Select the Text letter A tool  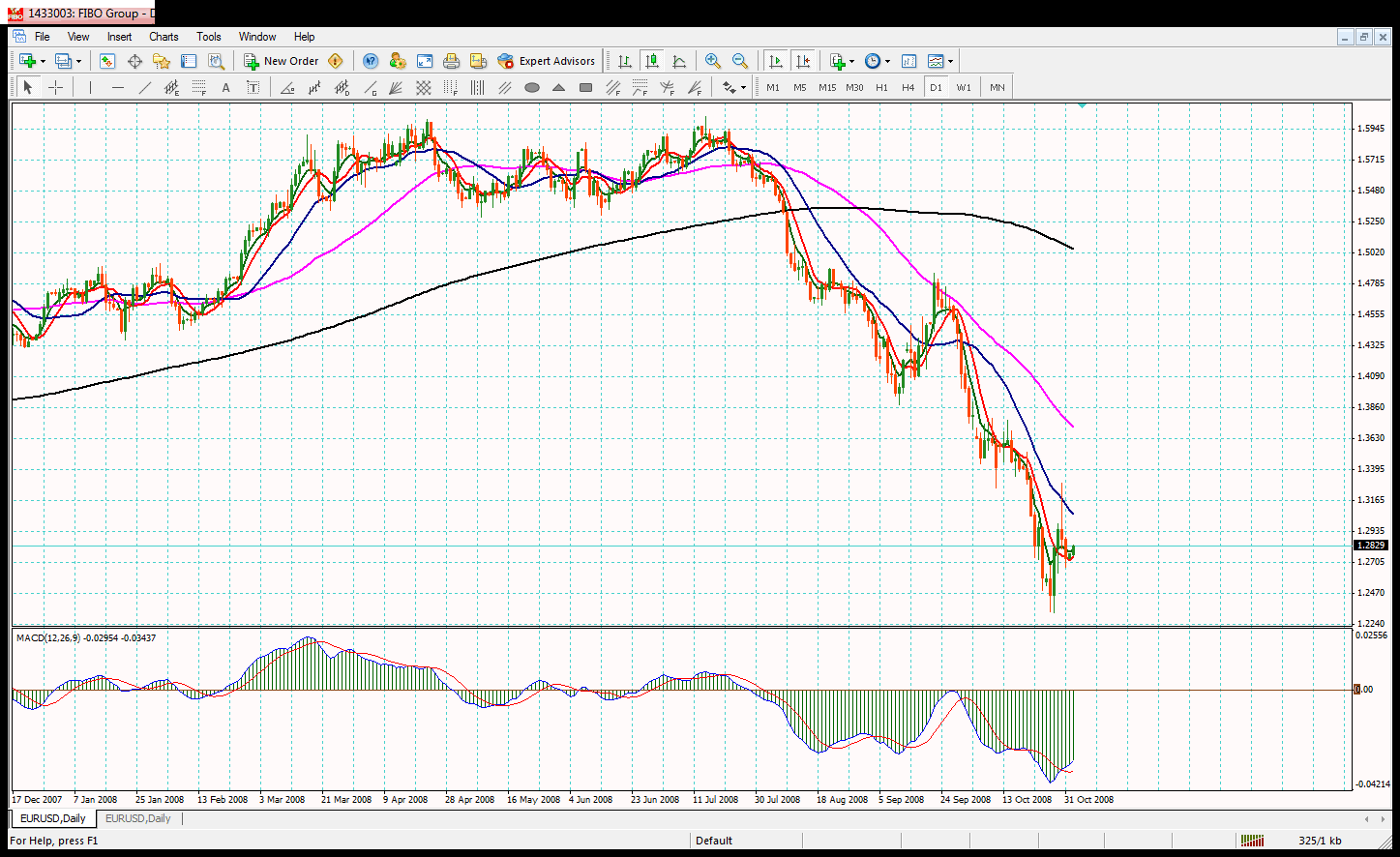pos(226,87)
